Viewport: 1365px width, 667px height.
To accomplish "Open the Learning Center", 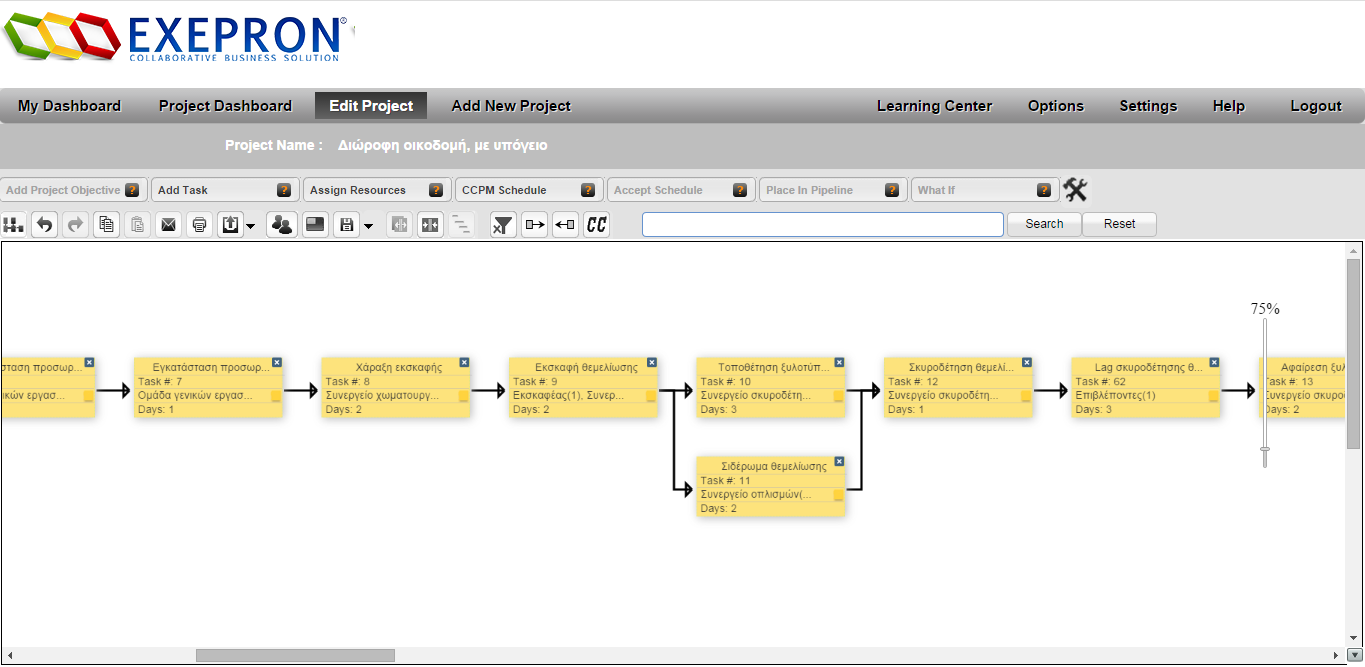I will pos(934,106).
